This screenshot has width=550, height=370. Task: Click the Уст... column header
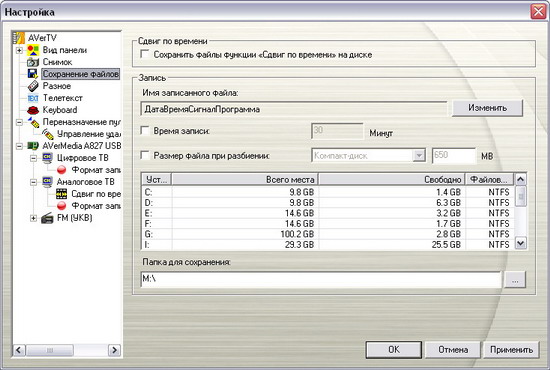(x=157, y=180)
